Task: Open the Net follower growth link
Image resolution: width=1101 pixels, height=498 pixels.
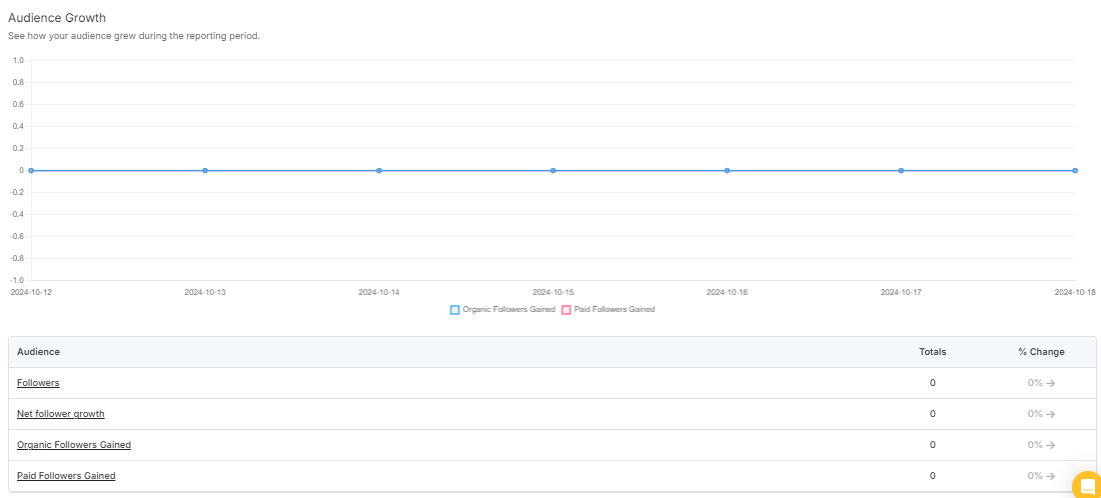Action: (60, 414)
